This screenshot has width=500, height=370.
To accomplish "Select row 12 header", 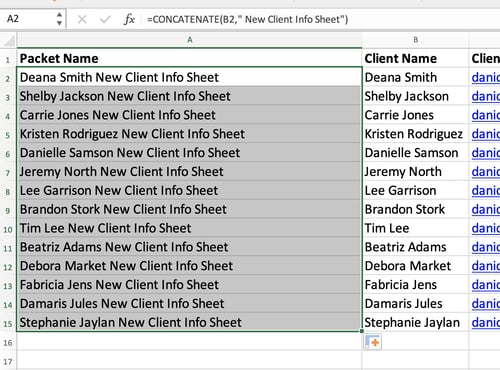I will pos(8,266).
